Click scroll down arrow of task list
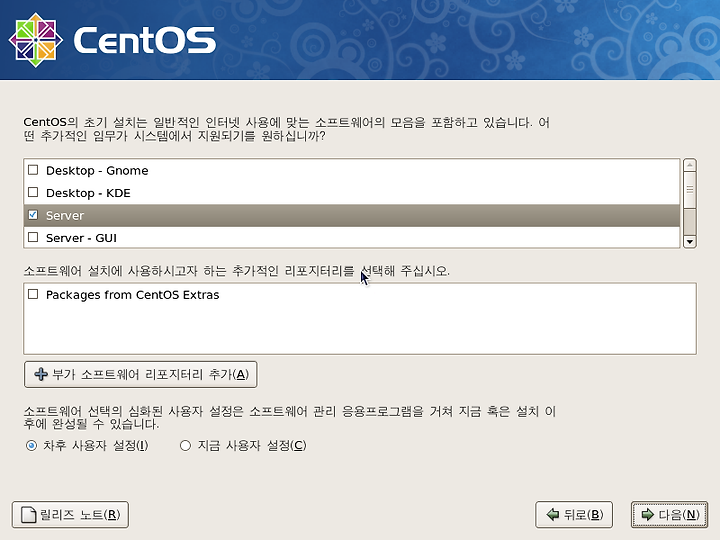The height and width of the screenshot is (540, 720). click(x=690, y=242)
